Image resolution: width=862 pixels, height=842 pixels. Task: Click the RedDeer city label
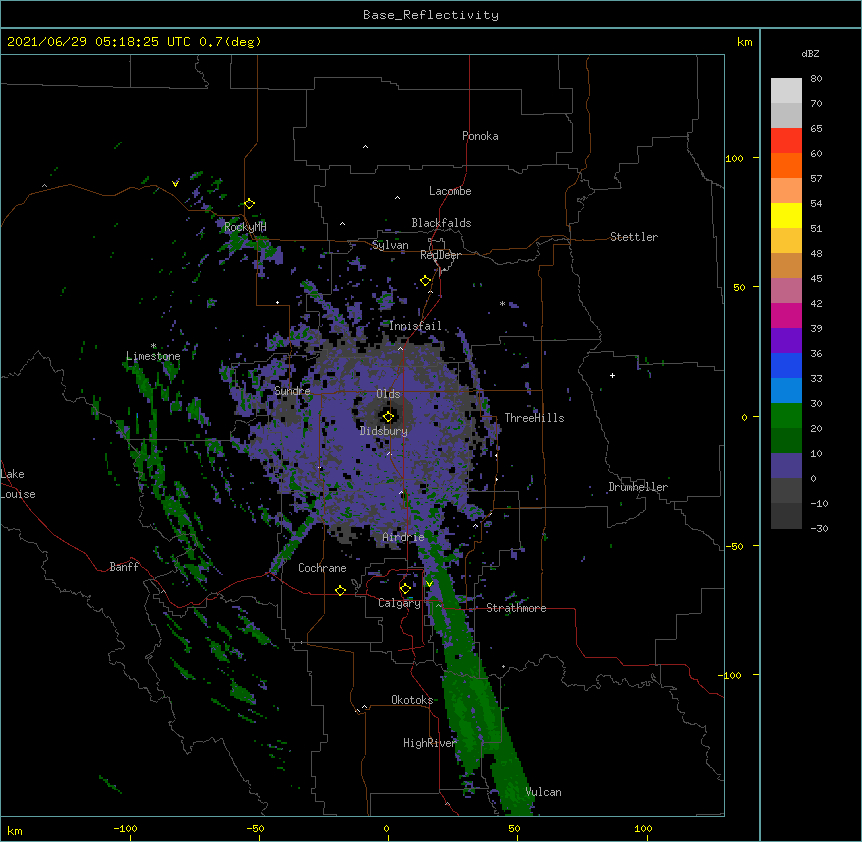(x=440, y=255)
